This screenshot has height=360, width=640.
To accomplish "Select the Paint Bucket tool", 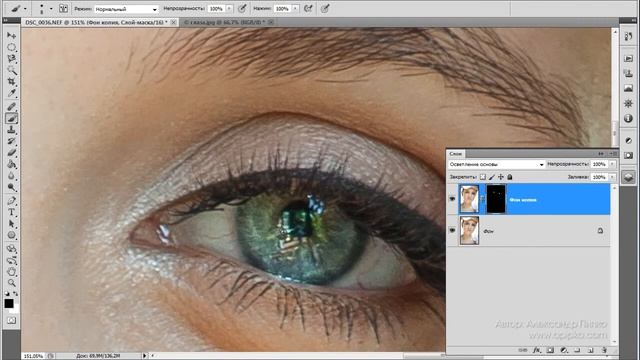I will point(11,164).
